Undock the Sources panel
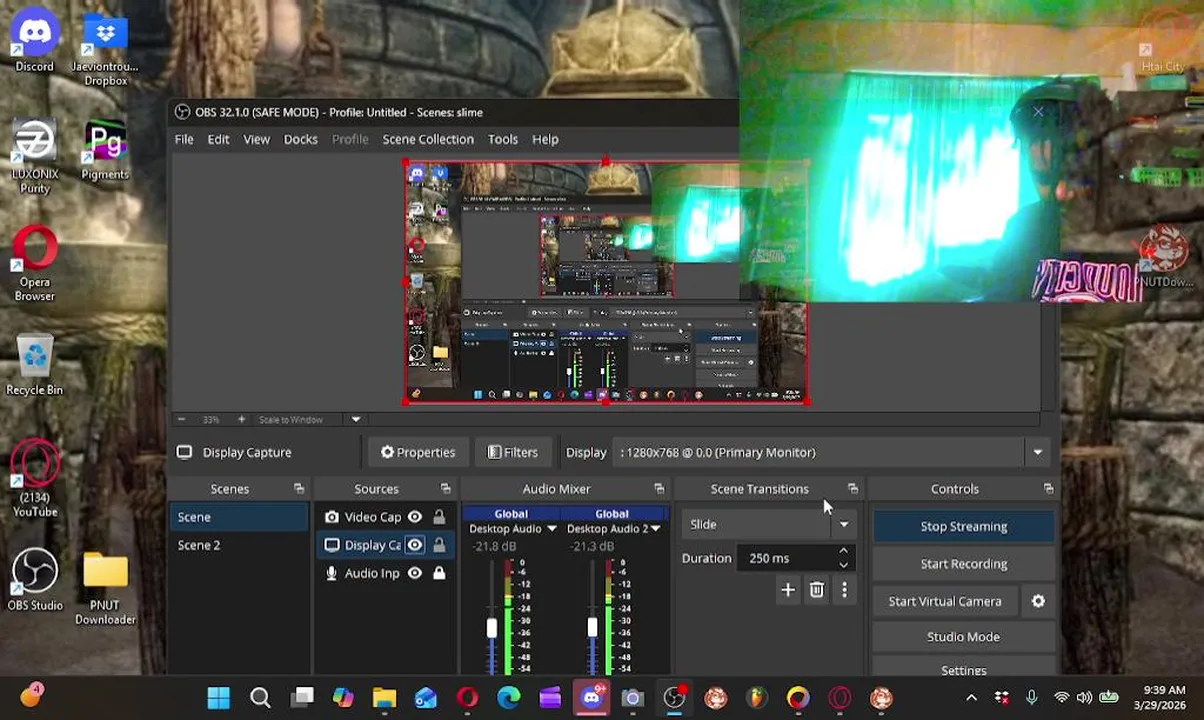The image size is (1204, 720). pyautogui.click(x=446, y=489)
